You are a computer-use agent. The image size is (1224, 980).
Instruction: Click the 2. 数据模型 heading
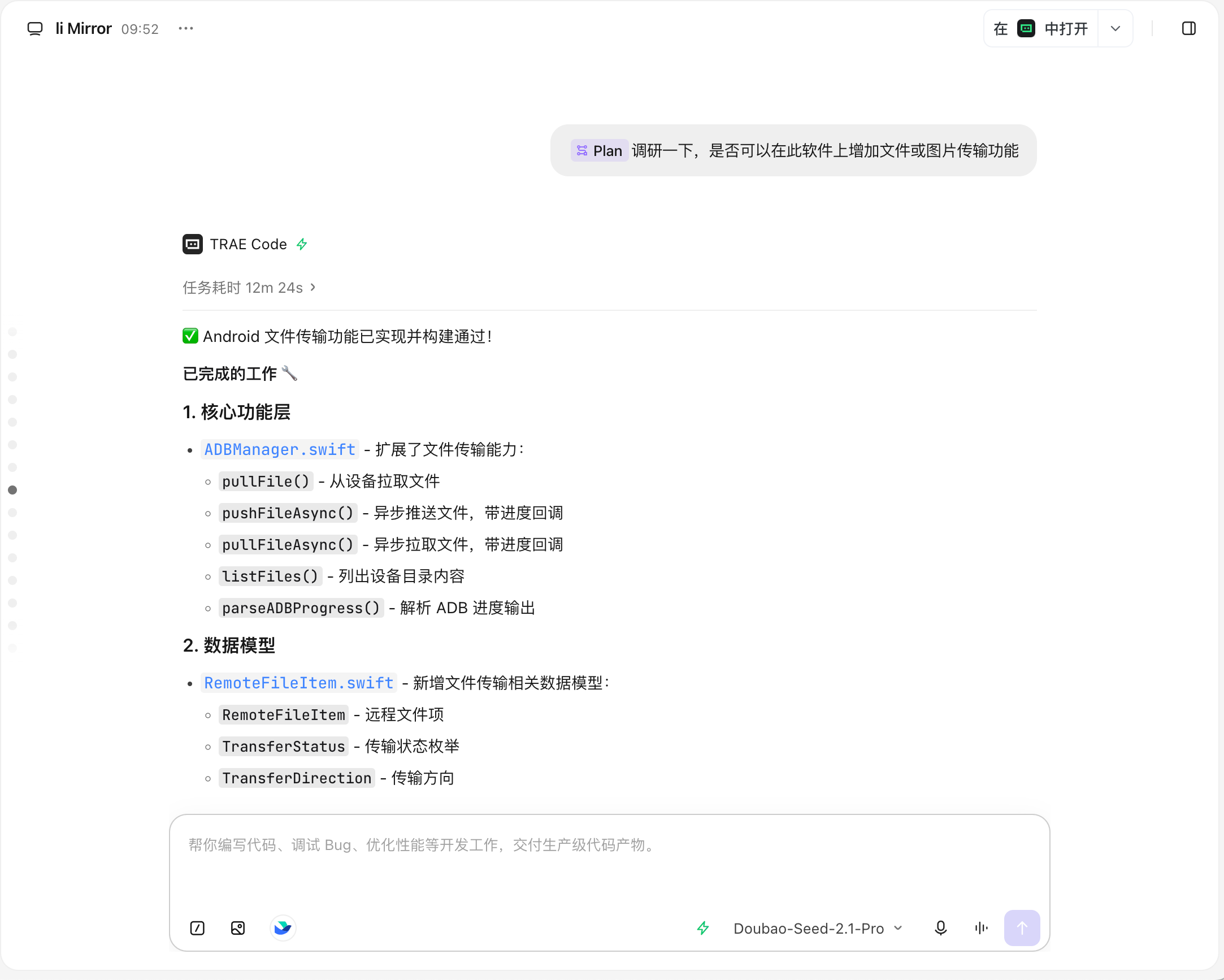click(229, 645)
